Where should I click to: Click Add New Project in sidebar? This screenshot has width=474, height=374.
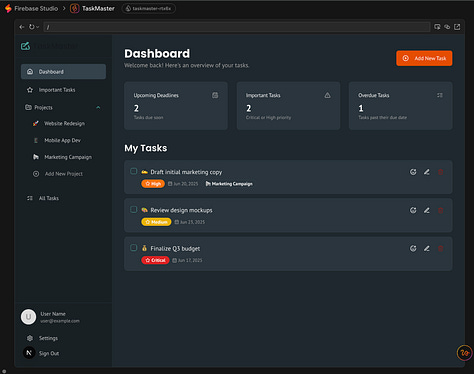(x=64, y=174)
